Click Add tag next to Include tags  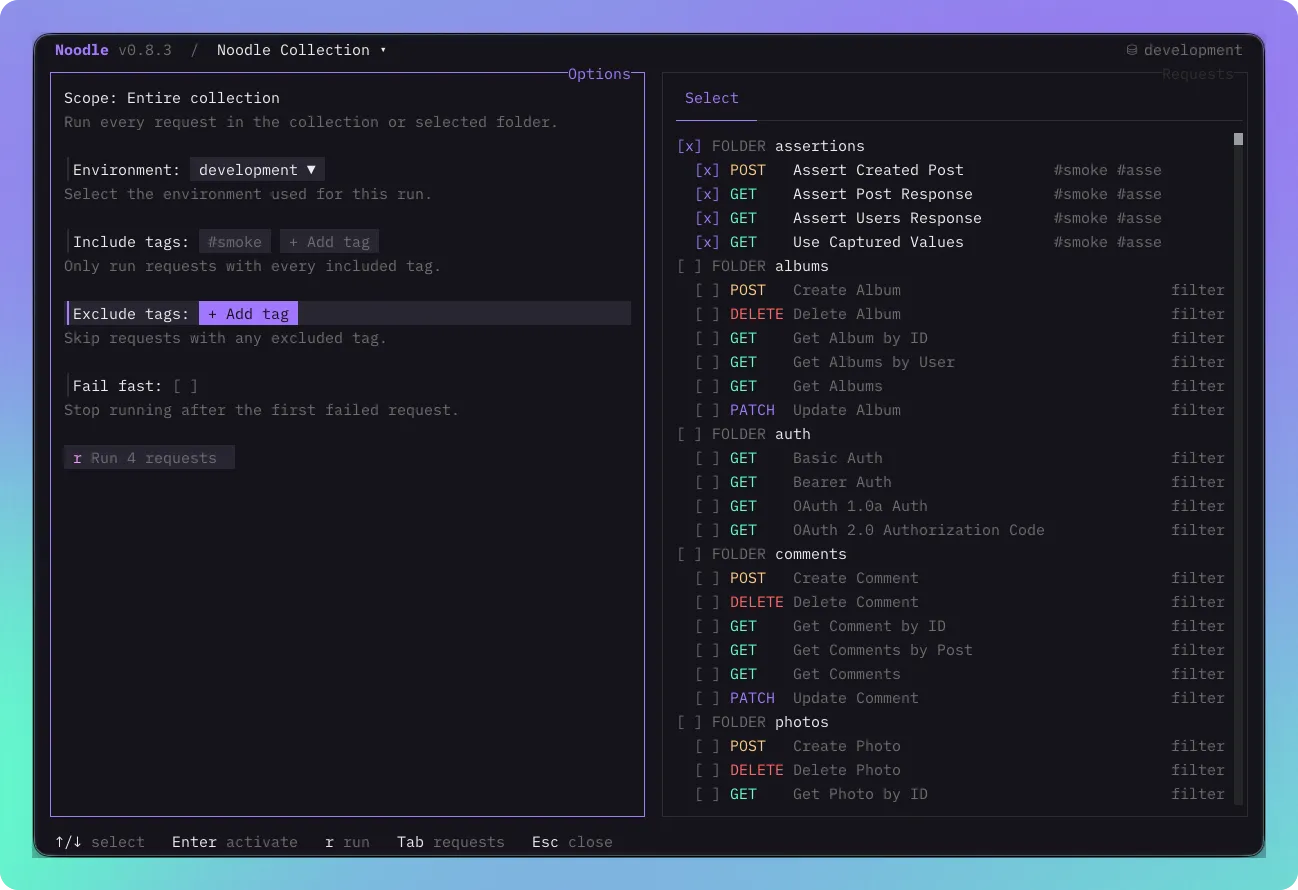click(329, 242)
